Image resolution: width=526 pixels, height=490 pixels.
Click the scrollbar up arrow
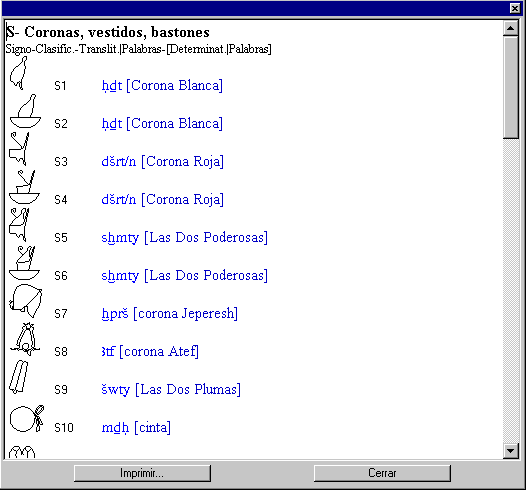click(511, 28)
